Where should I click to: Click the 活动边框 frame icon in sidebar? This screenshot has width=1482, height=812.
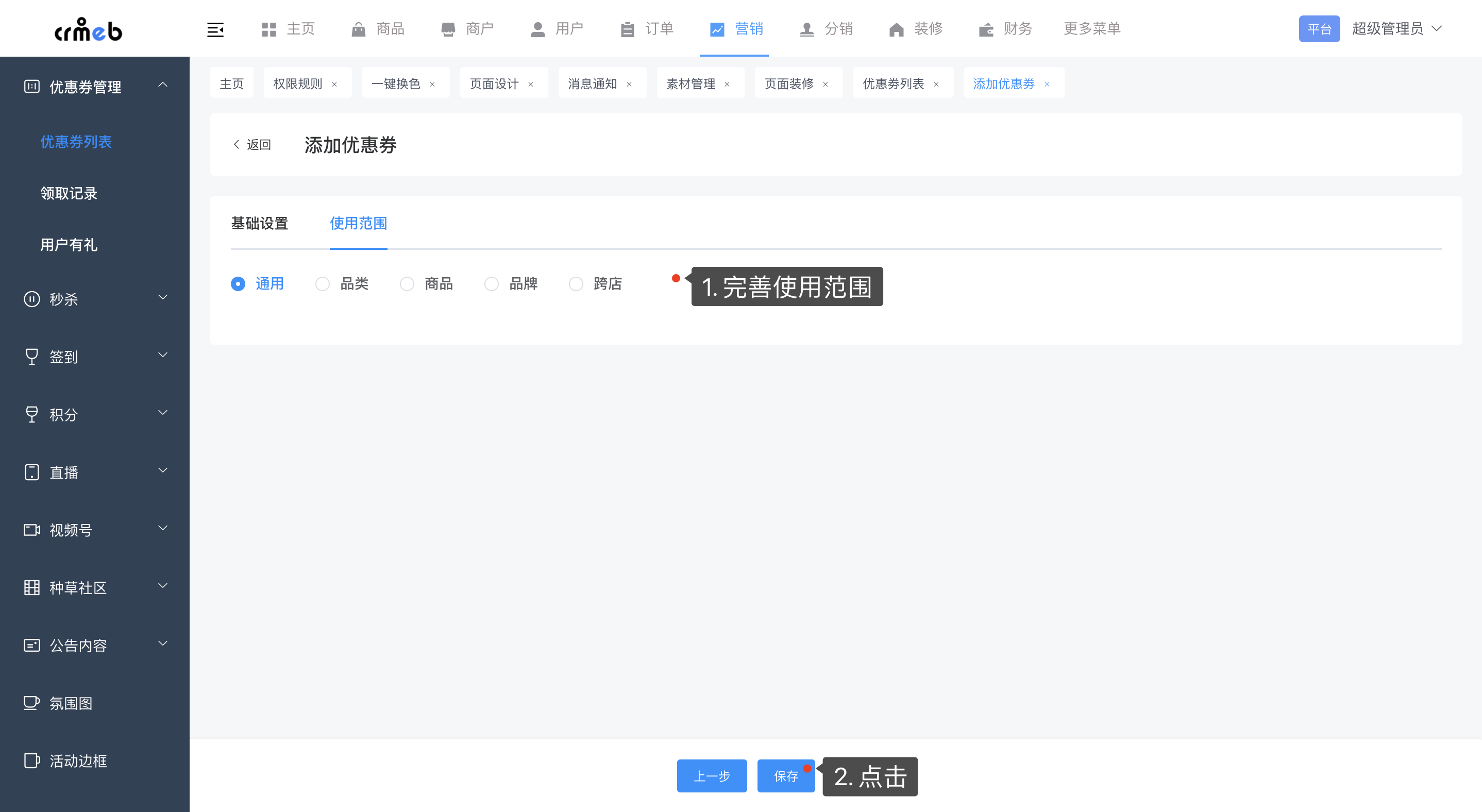(31, 760)
